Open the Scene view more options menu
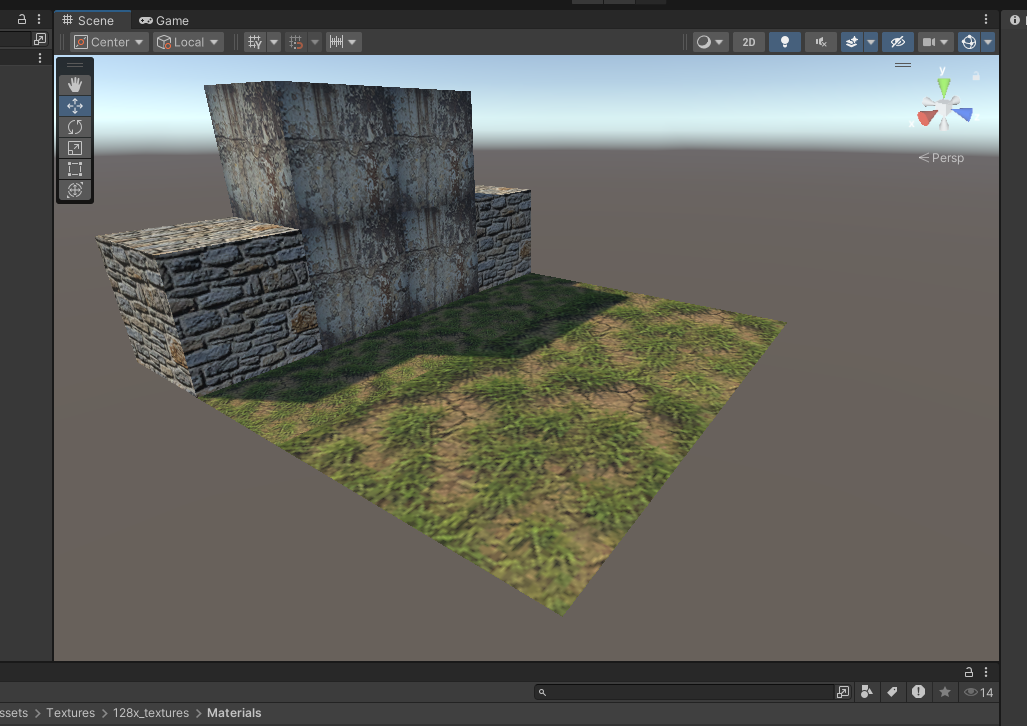This screenshot has width=1027, height=726. click(x=986, y=20)
